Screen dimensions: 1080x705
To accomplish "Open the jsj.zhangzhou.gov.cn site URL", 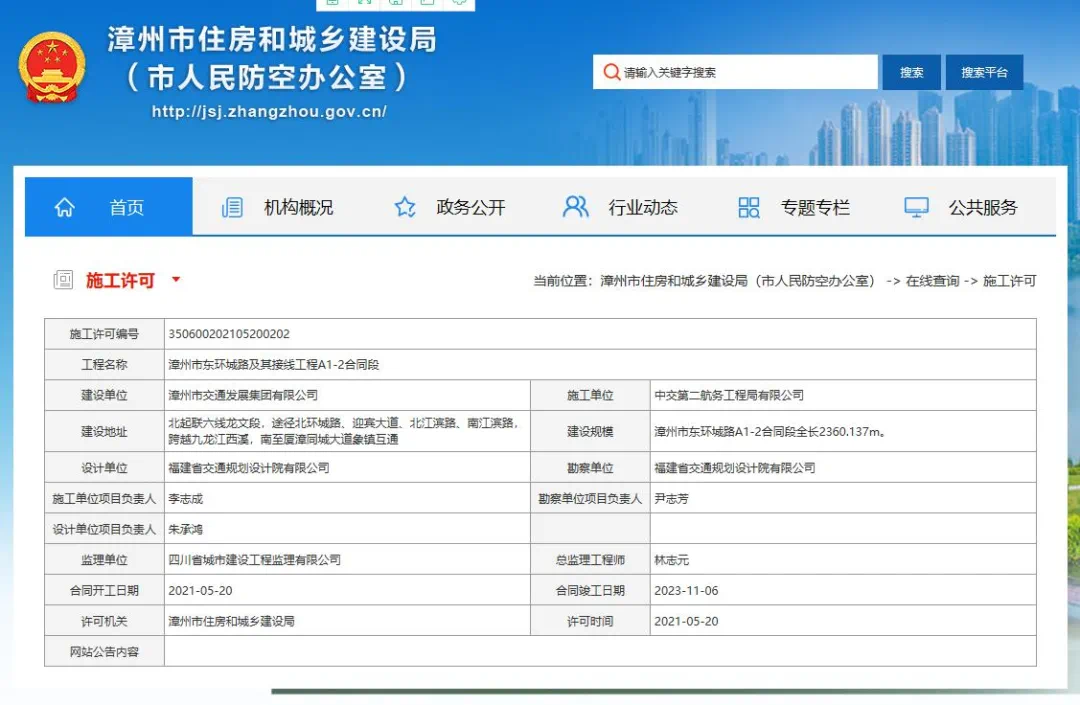I will [x=269, y=112].
